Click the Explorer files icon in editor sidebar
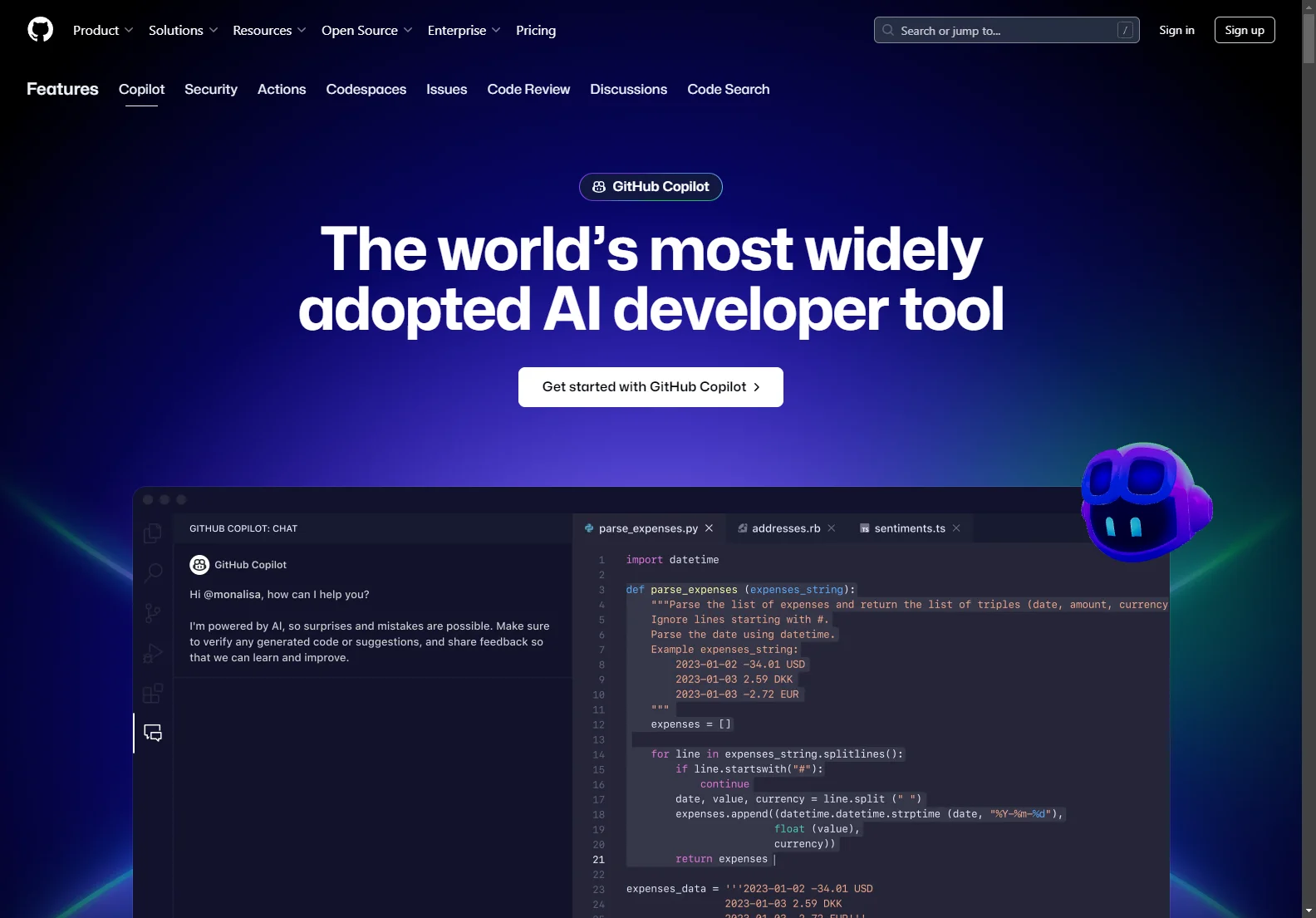Image resolution: width=1316 pixels, height=918 pixels. [x=153, y=533]
